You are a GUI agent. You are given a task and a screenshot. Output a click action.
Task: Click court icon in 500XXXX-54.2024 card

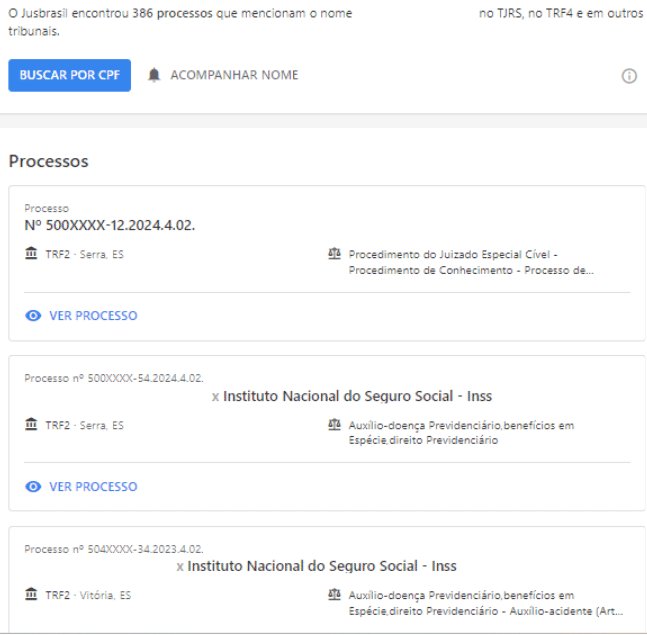[31, 424]
